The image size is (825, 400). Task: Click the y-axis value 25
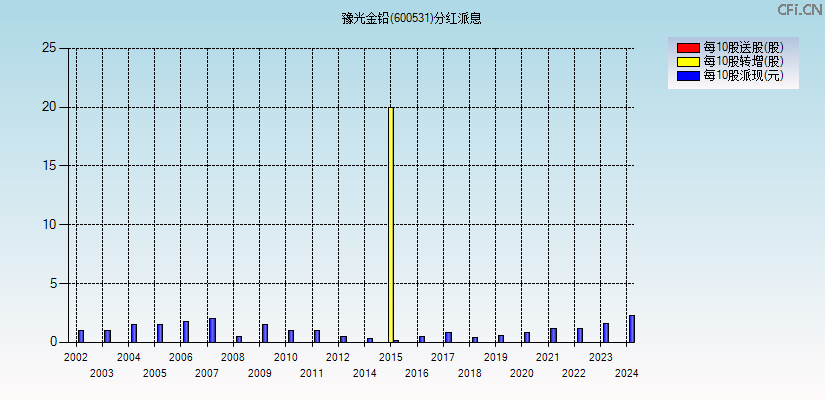tap(49, 48)
